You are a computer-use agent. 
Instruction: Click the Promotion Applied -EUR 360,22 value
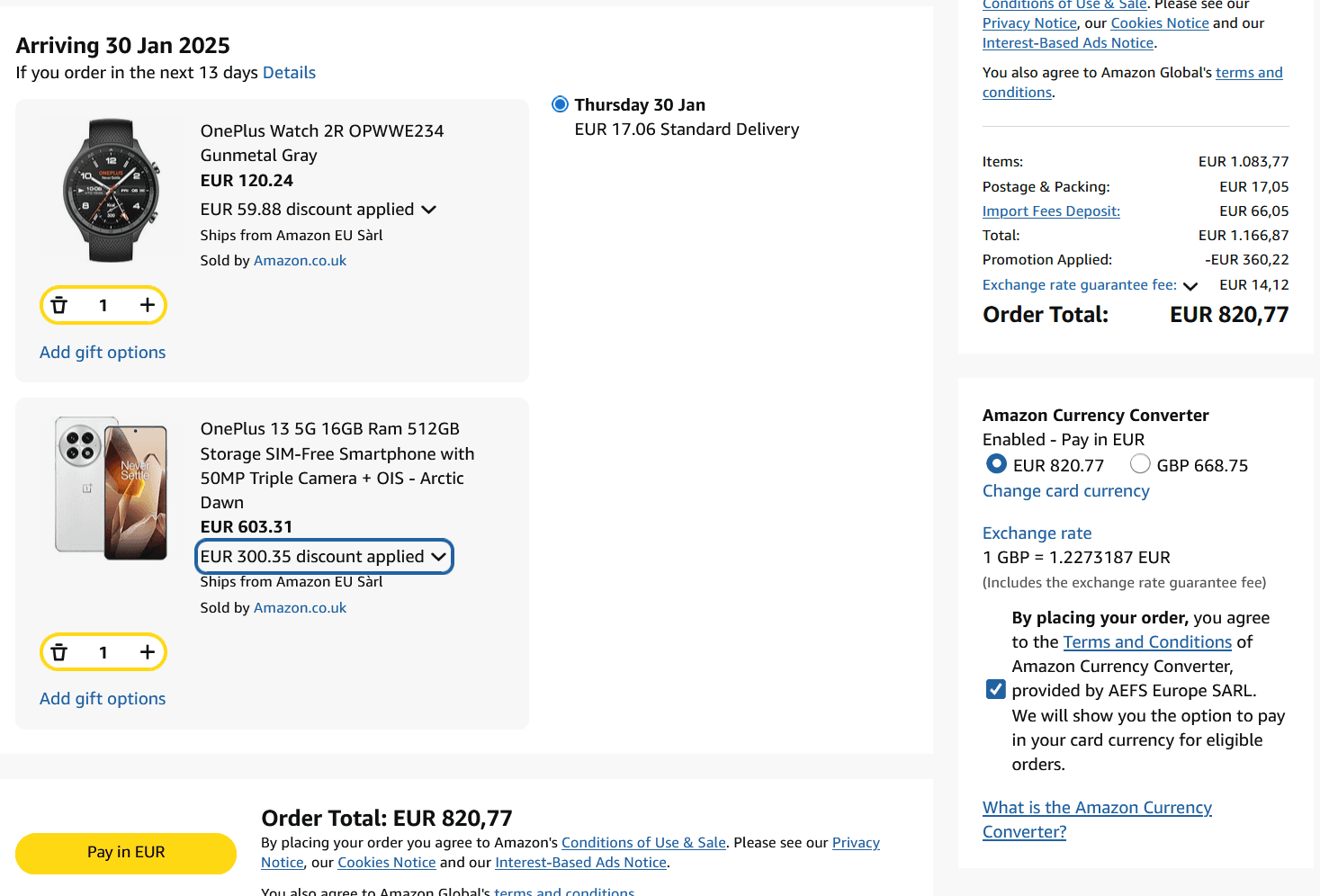click(x=1246, y=260)
